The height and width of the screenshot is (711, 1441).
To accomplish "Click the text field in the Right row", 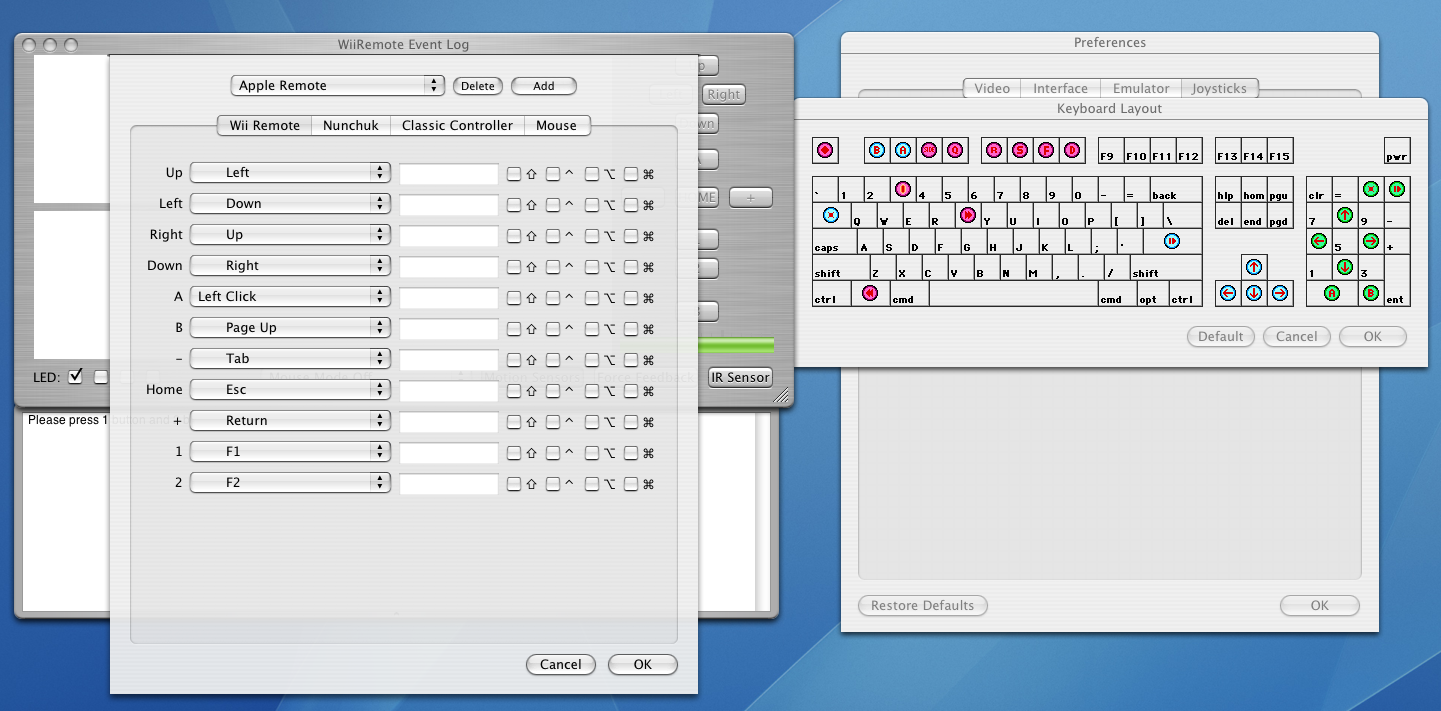I will [449, 235].
